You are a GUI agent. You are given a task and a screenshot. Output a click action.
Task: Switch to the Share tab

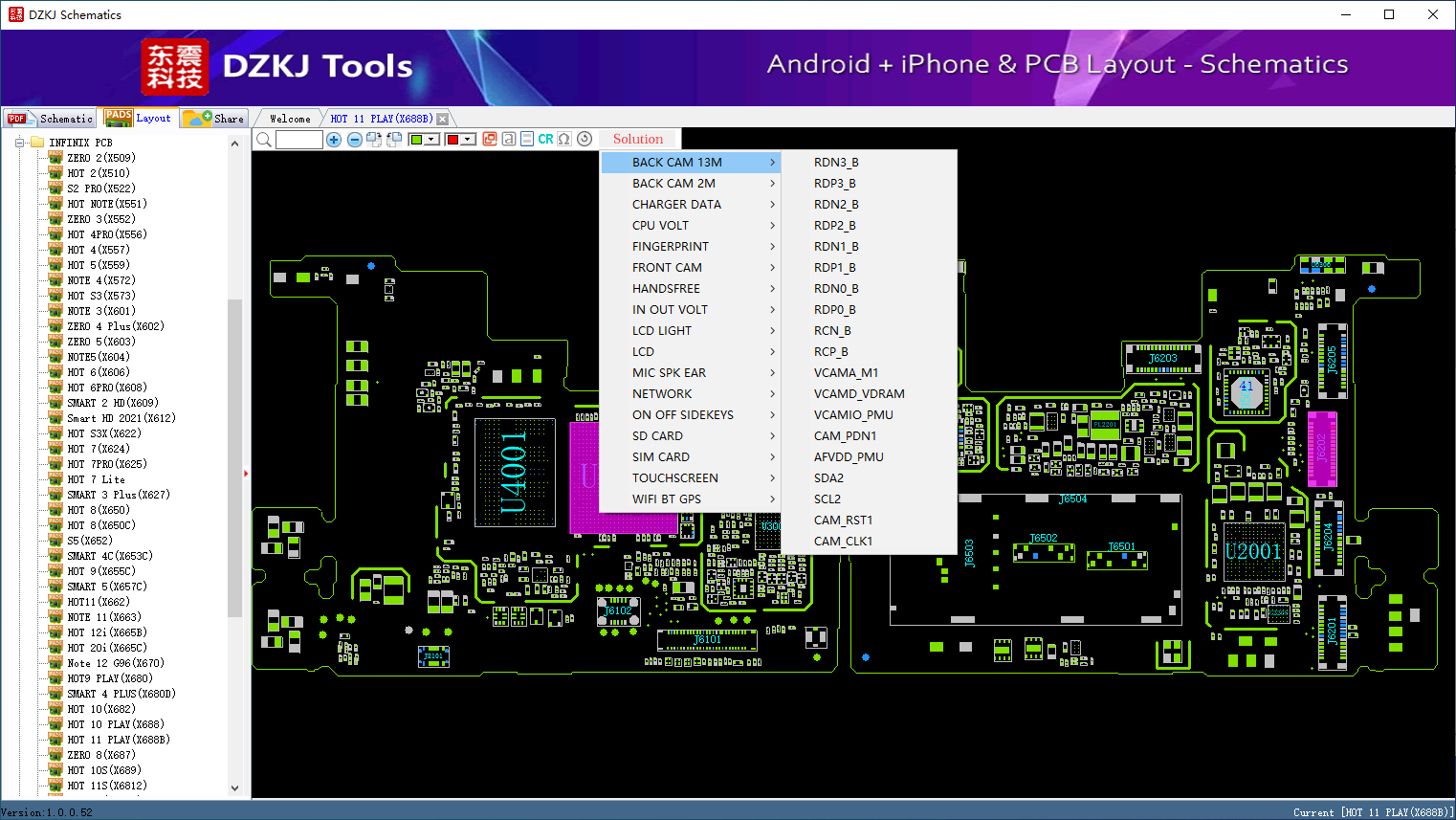(214, 119)
